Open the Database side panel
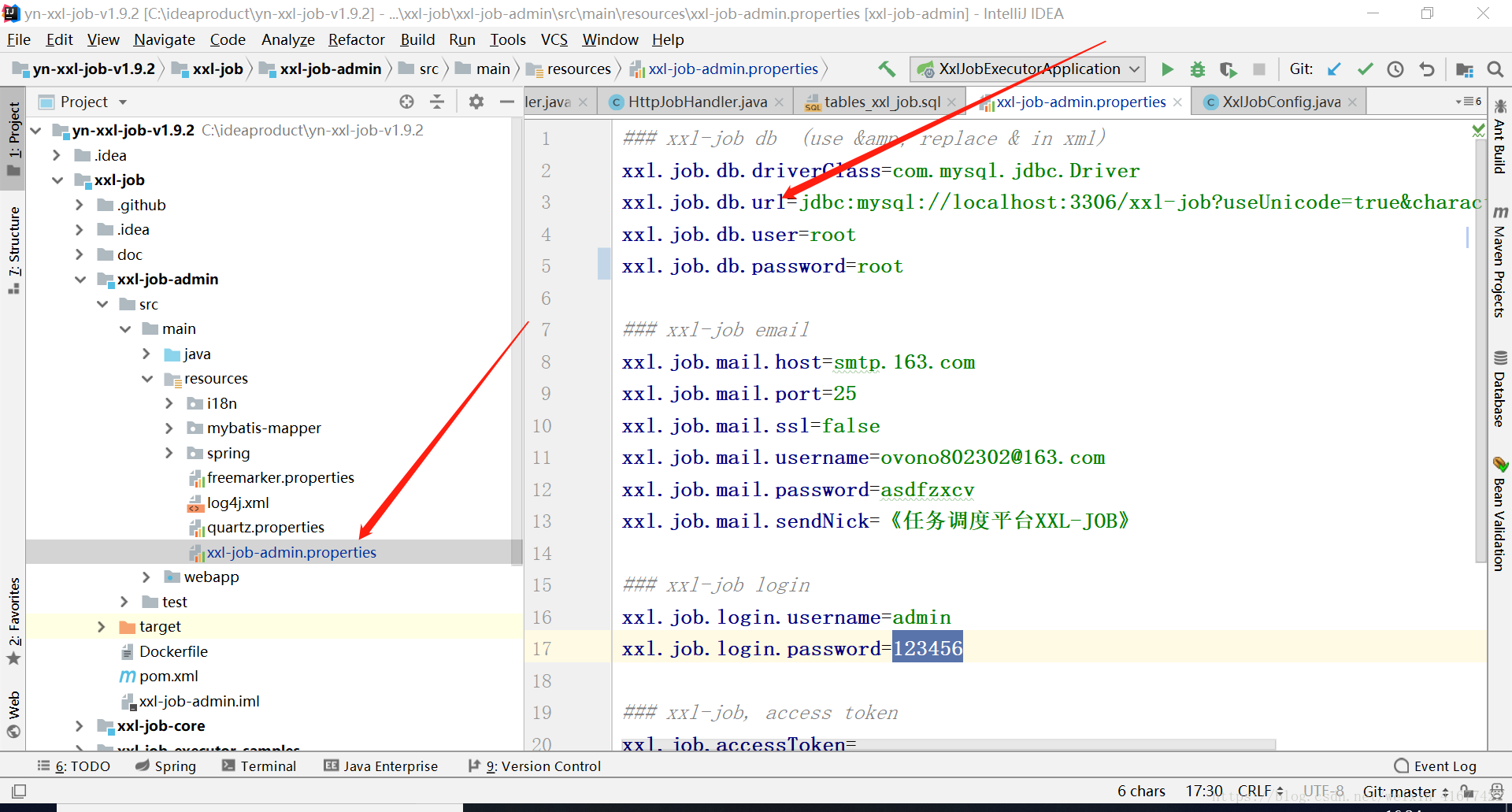1512x812 pixels. [x=1499, y=389]
